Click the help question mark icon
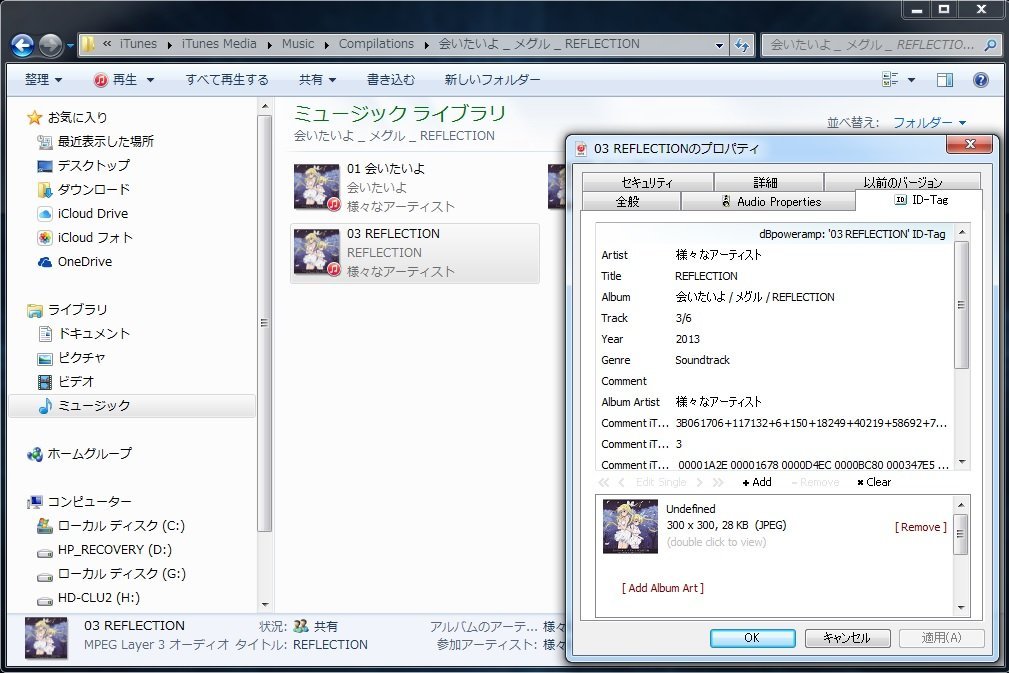1009x673 pixels. (x=981, y=80)
